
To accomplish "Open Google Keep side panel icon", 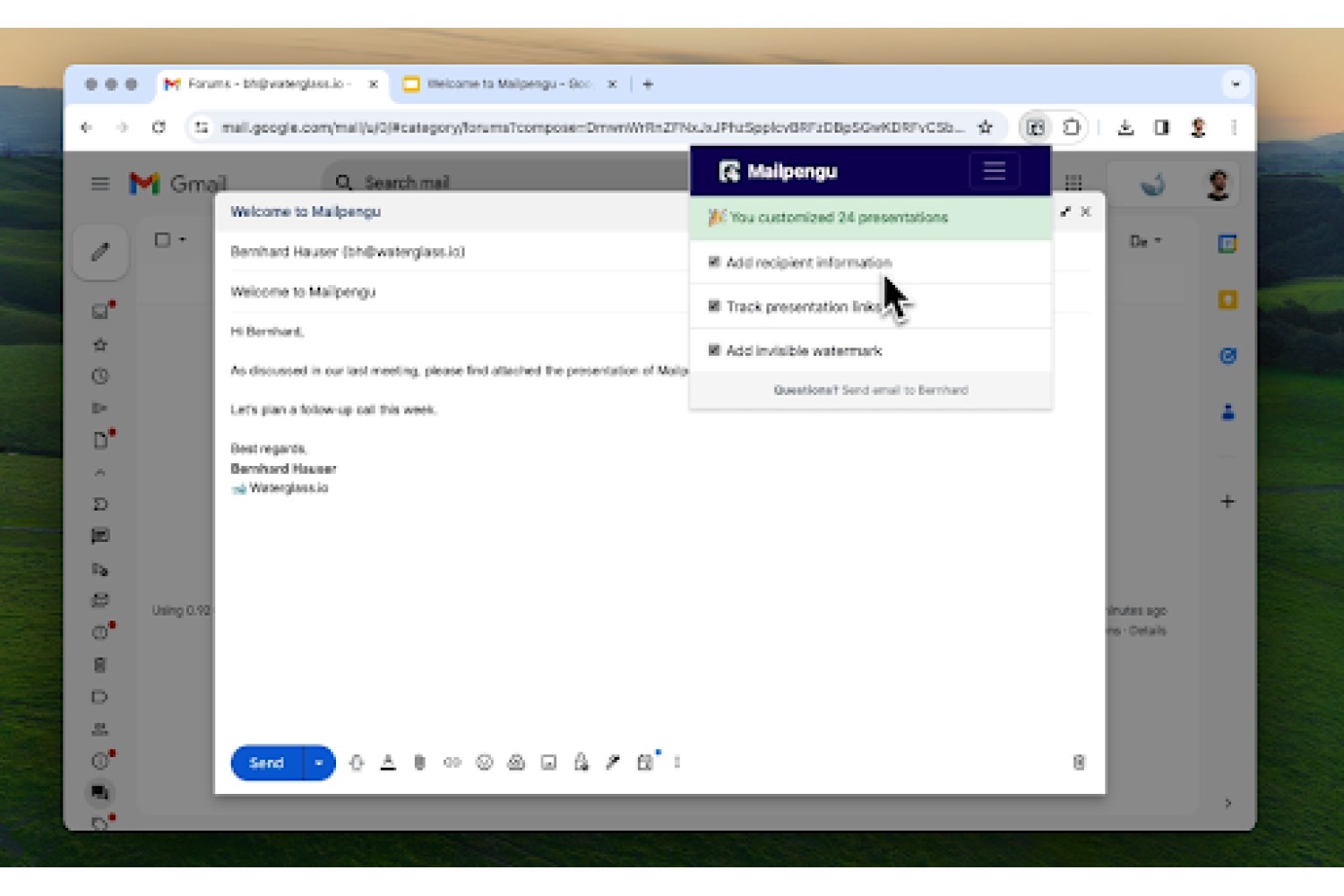I will point(1228,299).
